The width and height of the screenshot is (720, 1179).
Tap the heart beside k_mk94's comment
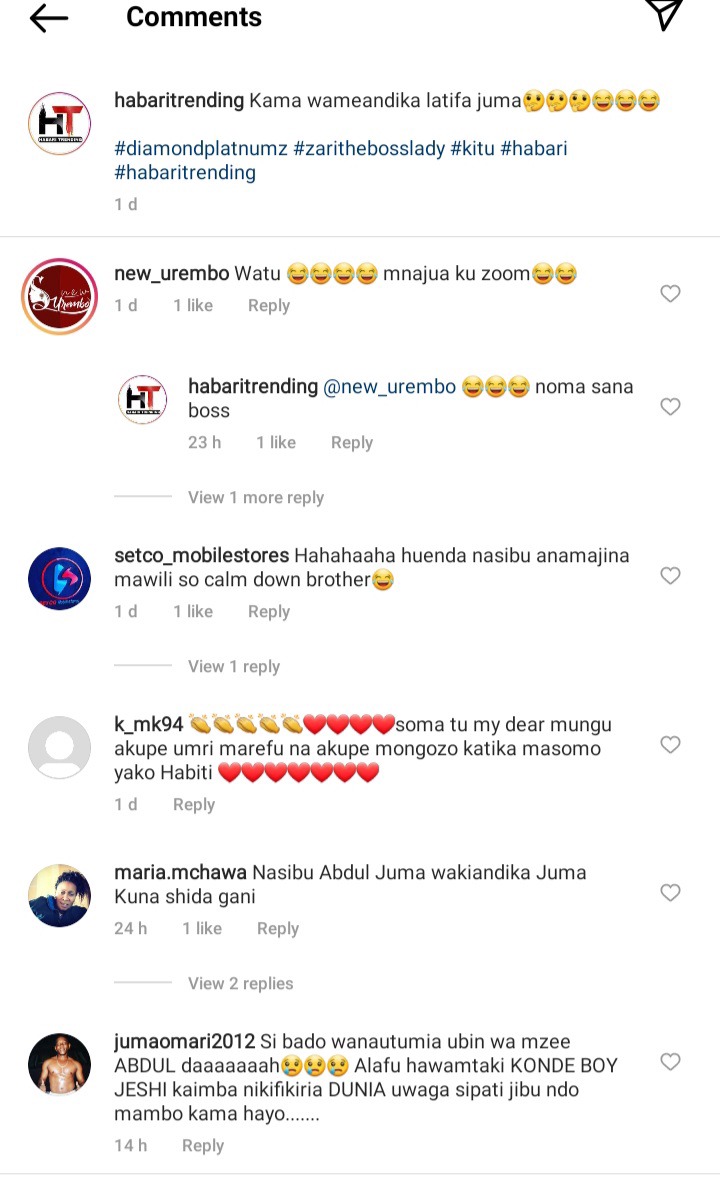670,744
